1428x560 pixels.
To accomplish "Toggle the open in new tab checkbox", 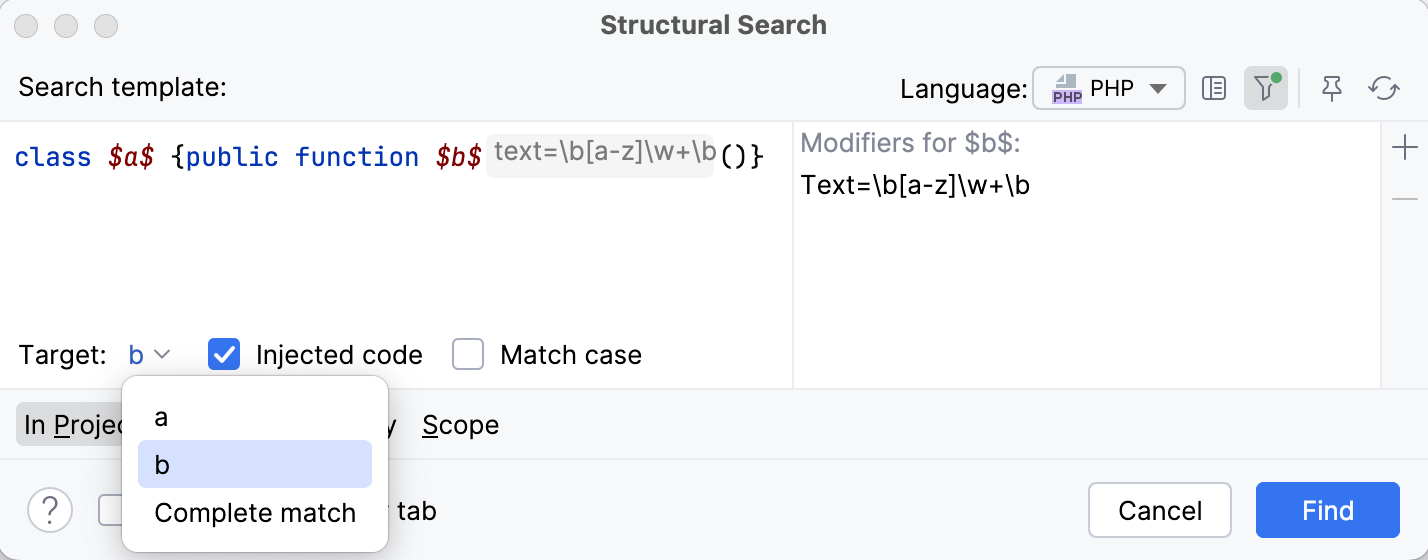I will pyautogui.click(x=110, y=511).
